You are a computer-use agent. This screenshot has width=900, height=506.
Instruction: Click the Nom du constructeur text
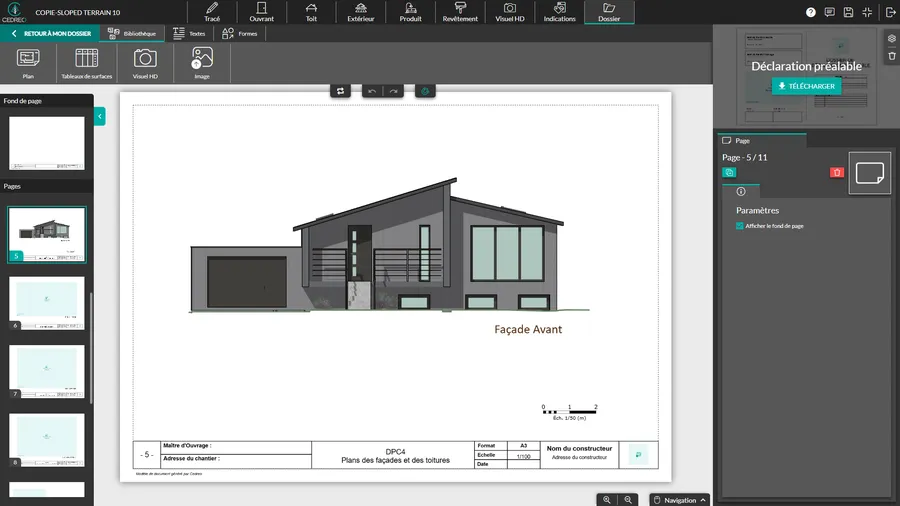[x=579, y=449]
